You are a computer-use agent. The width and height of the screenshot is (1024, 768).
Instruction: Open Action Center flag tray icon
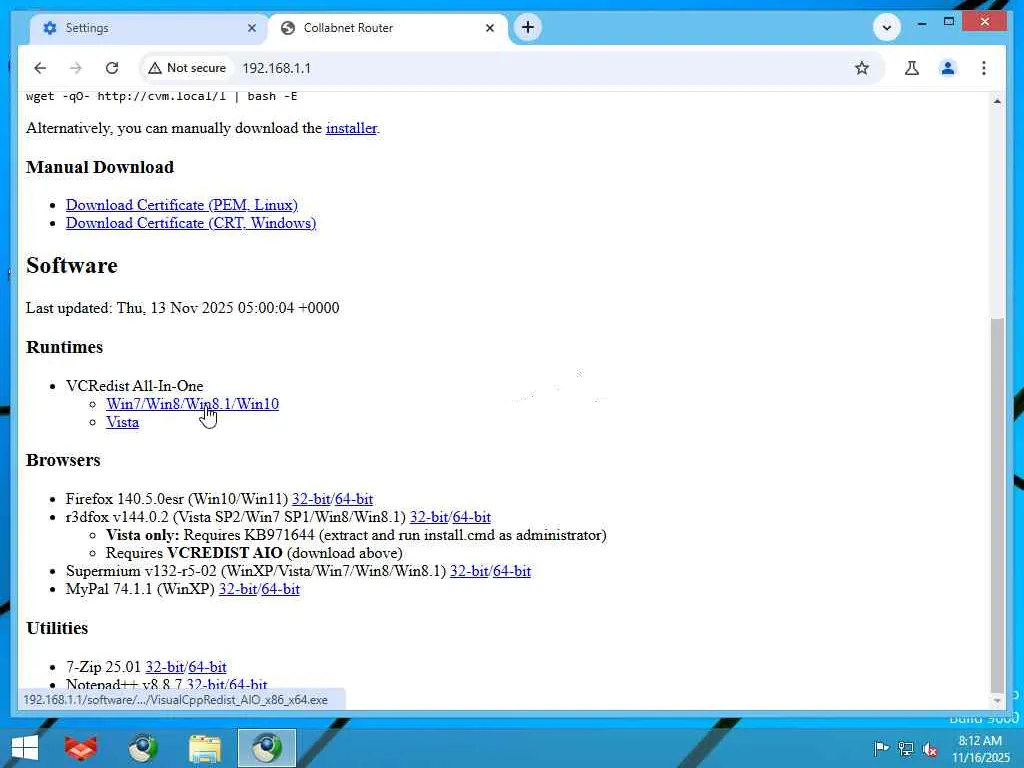pyautogui.click(x=881, y=748)
